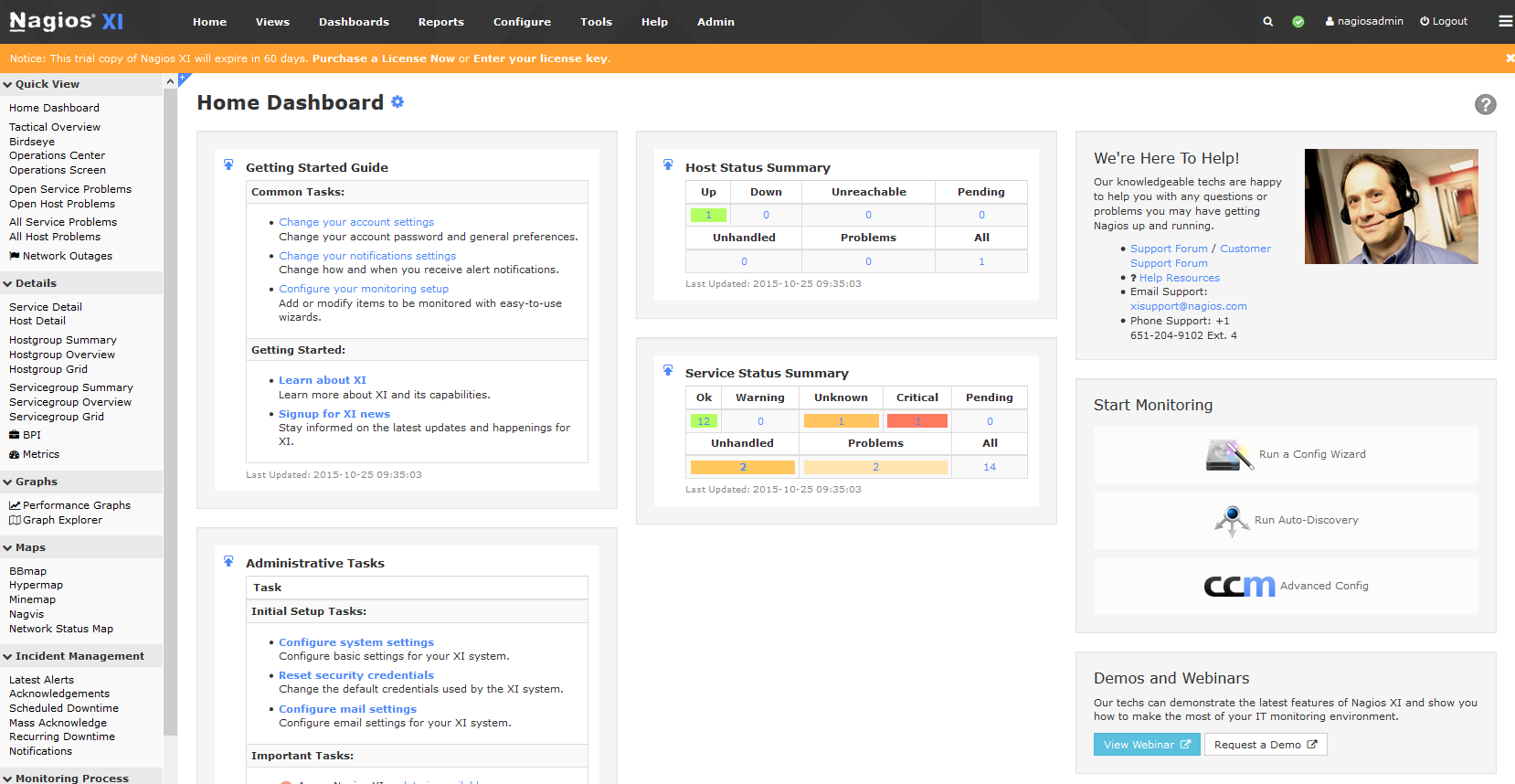Click the sidebar scroll up arrow
This screenshot has width=1515, height=784.
pyautogui.click(x=170, y=81)
